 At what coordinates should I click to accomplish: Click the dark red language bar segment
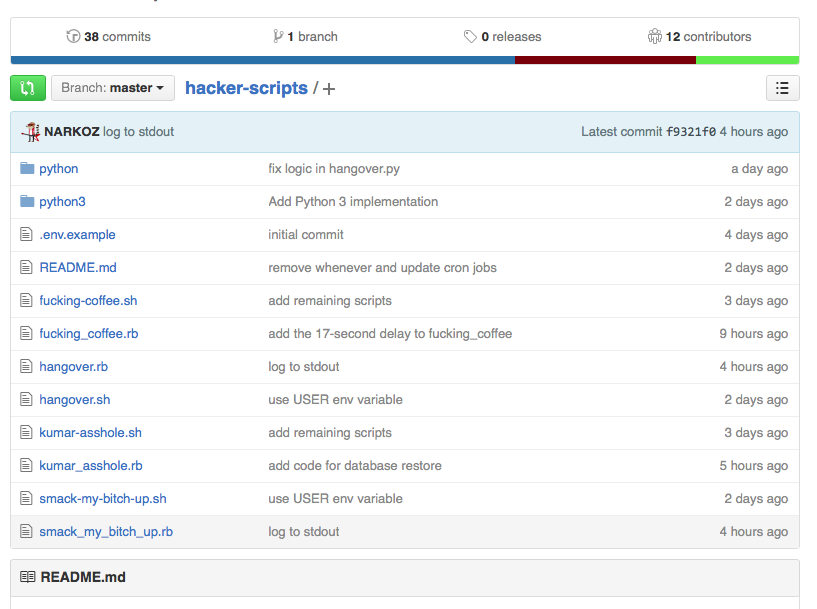605,60
